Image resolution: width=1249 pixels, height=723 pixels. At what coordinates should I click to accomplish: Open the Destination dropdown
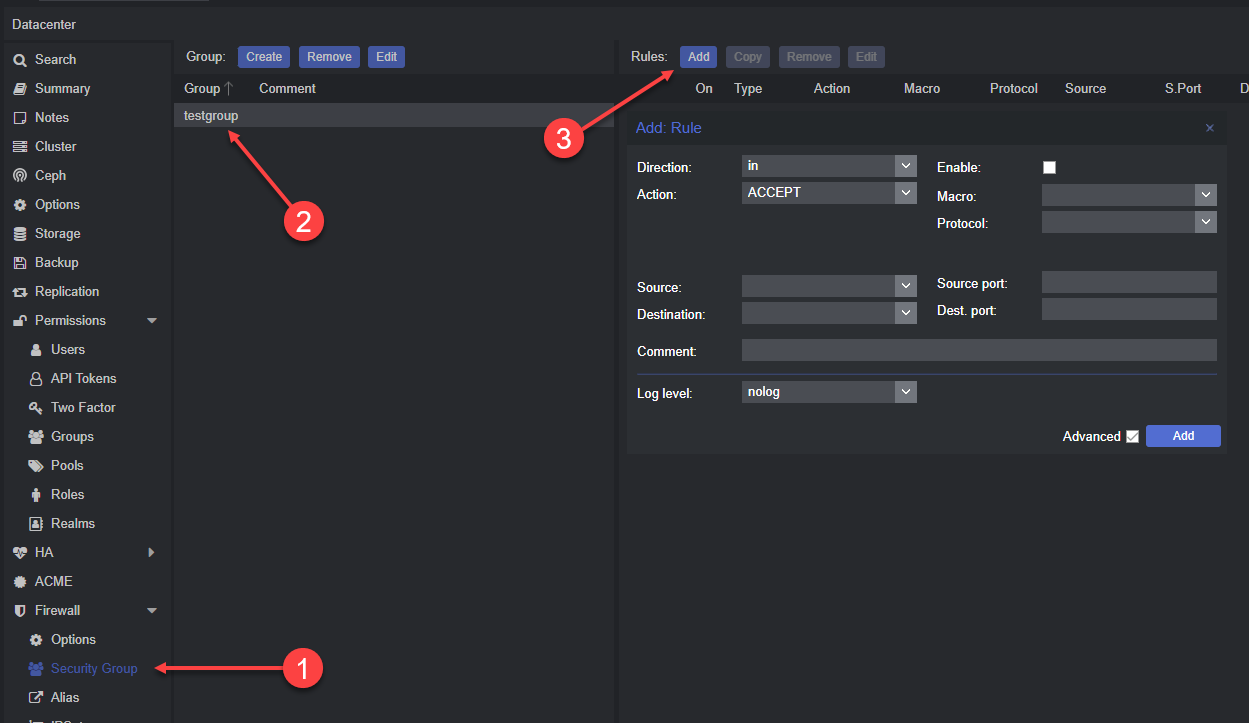pyautogui.click(x=906, y=313)
